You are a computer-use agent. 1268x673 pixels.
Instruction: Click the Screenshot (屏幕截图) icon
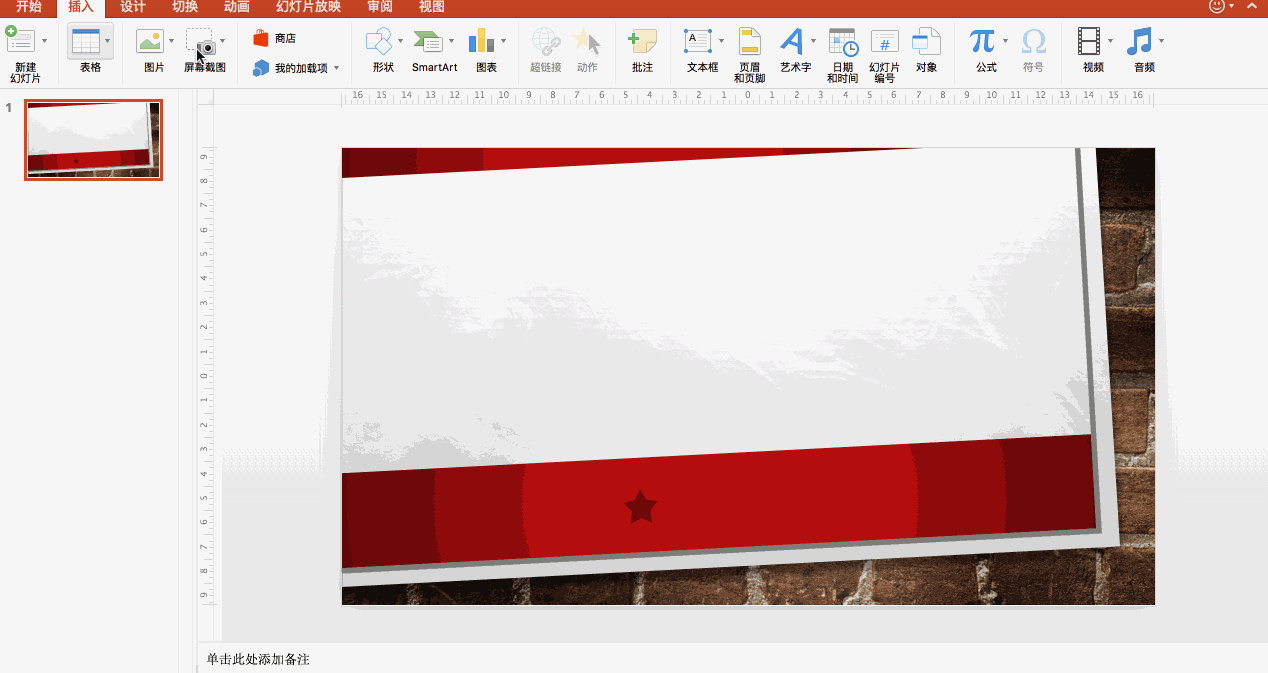201,41
